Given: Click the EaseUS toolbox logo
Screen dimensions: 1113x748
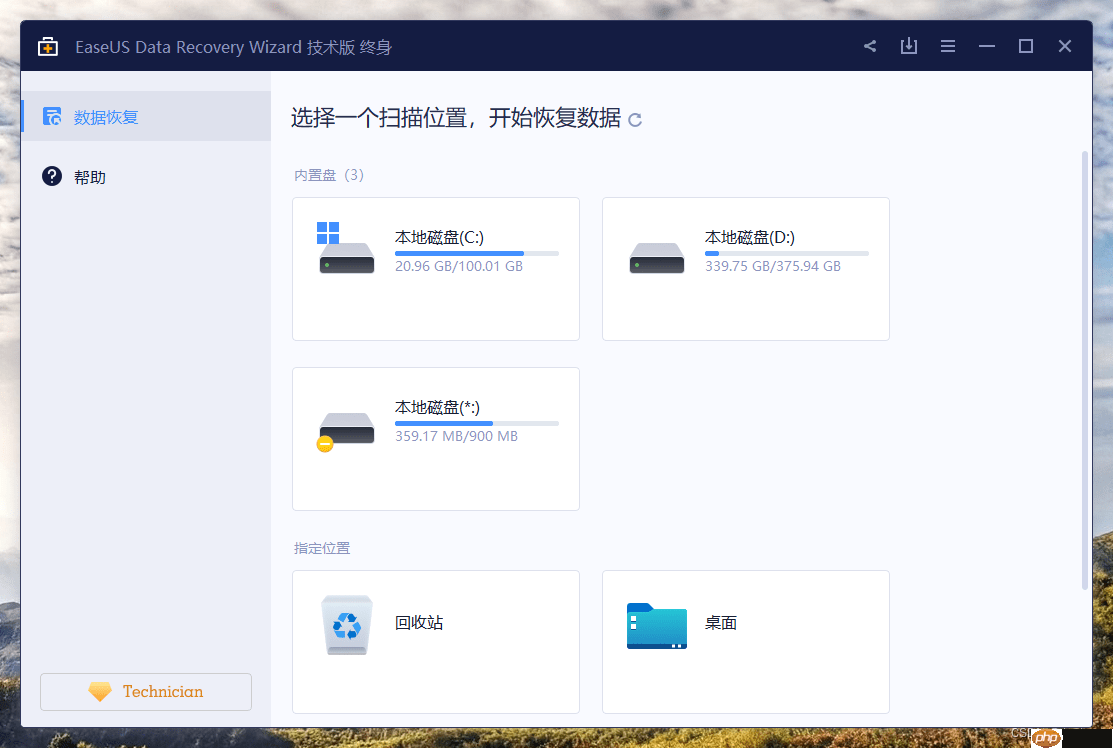Looking at the screenshot, I should [47, 45].
